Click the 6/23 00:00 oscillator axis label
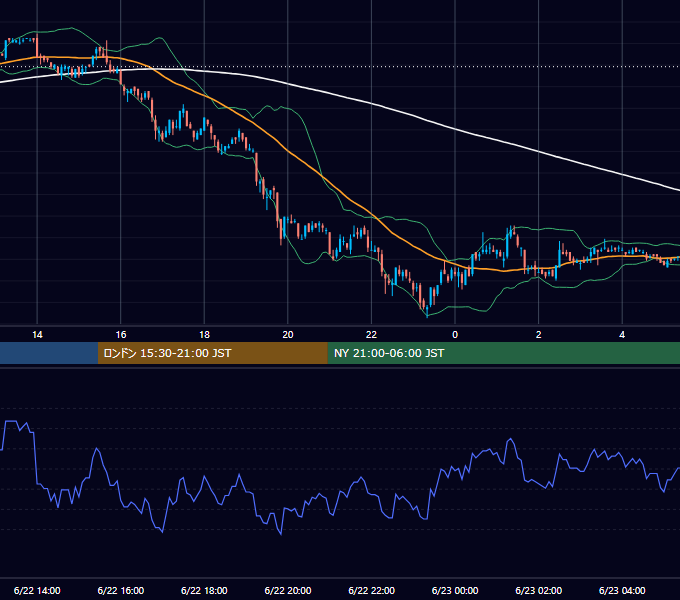This screenshot has width=680, height=600. [x=455, y=590]
